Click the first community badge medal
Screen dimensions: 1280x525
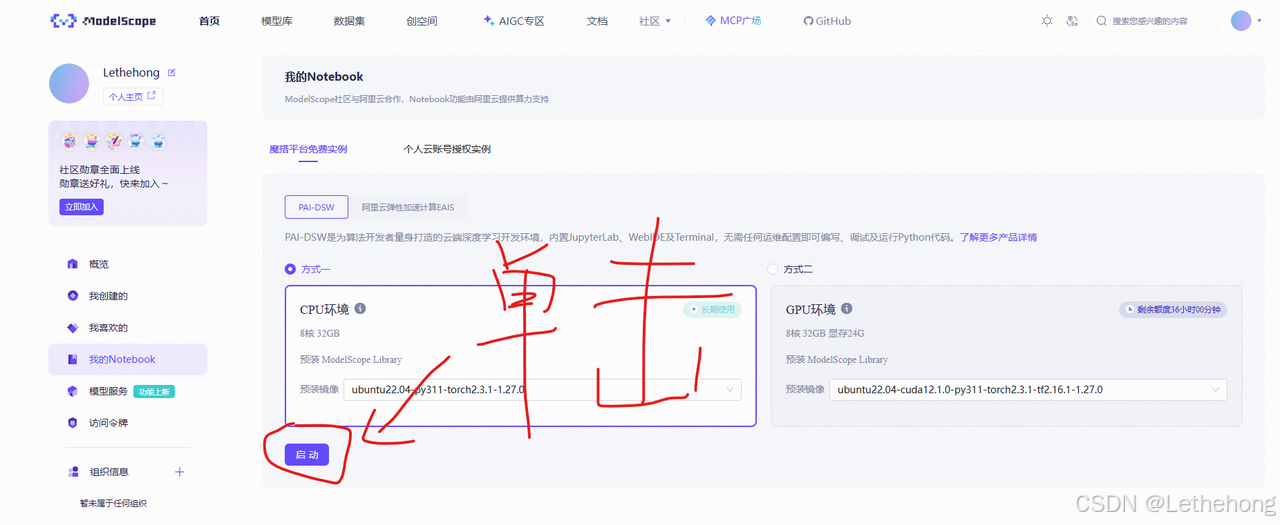pos(69,141)
